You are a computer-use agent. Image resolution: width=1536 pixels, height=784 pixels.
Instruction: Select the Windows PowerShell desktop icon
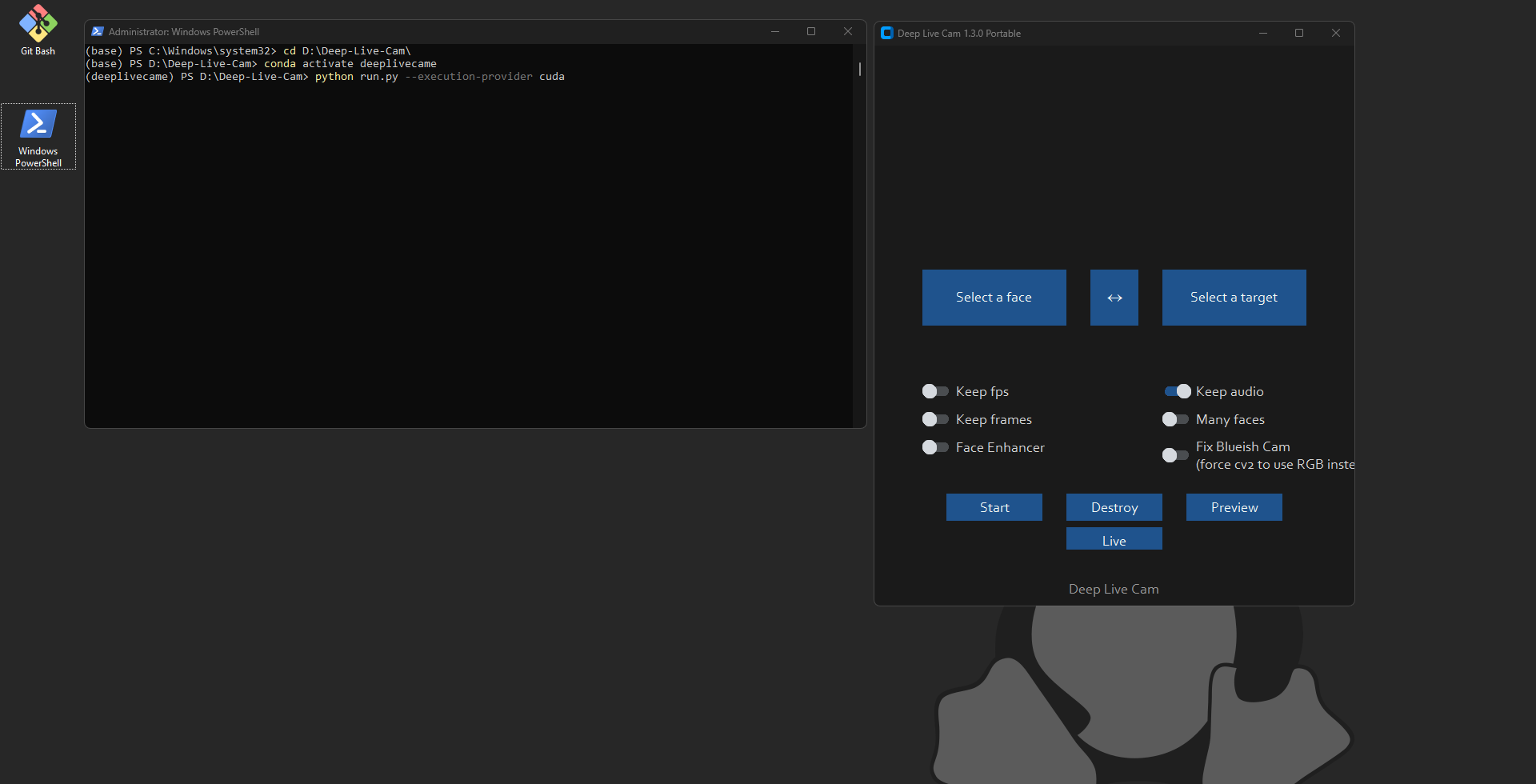pos(38,136)
